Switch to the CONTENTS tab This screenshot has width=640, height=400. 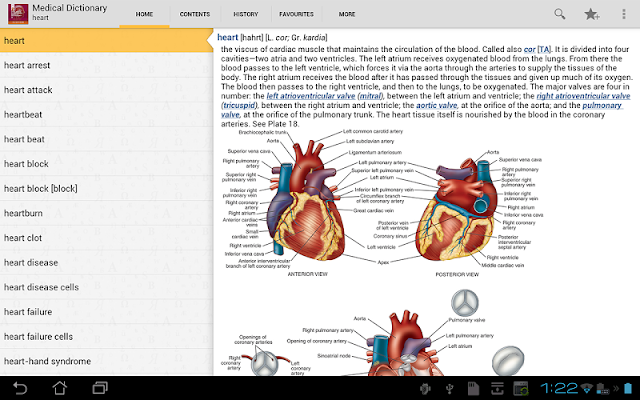coord(195,14)
